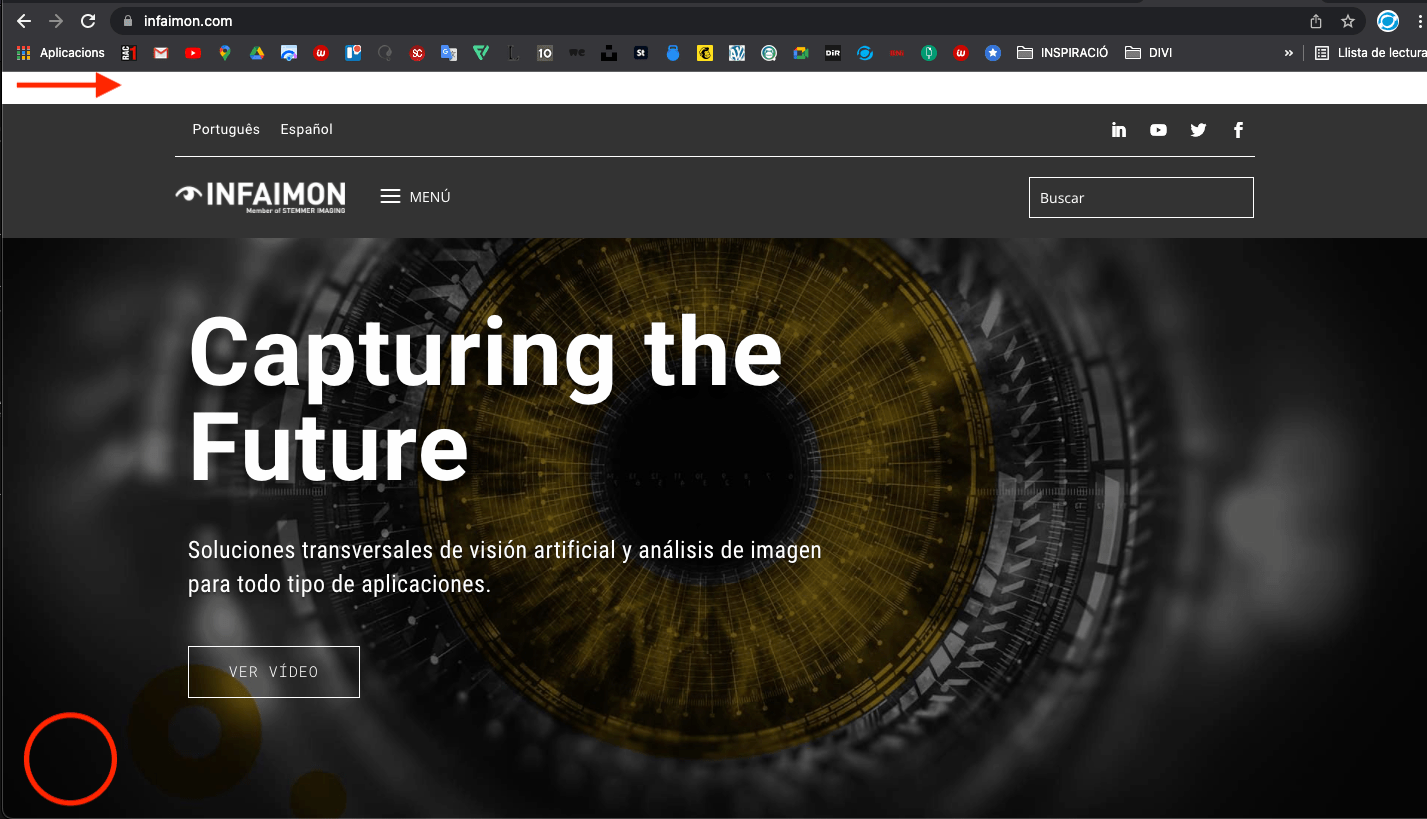
Task: Open the INSPIRACIÓ bookmarks folder
Action: (1063, 53)
